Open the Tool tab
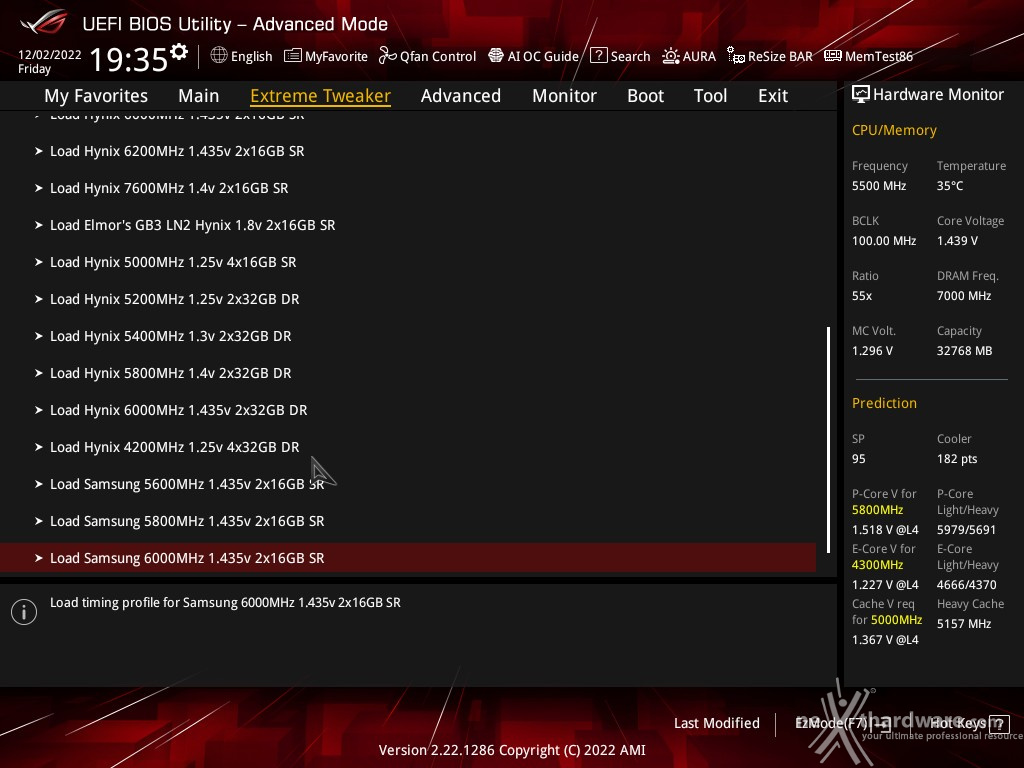 (711, 96)
